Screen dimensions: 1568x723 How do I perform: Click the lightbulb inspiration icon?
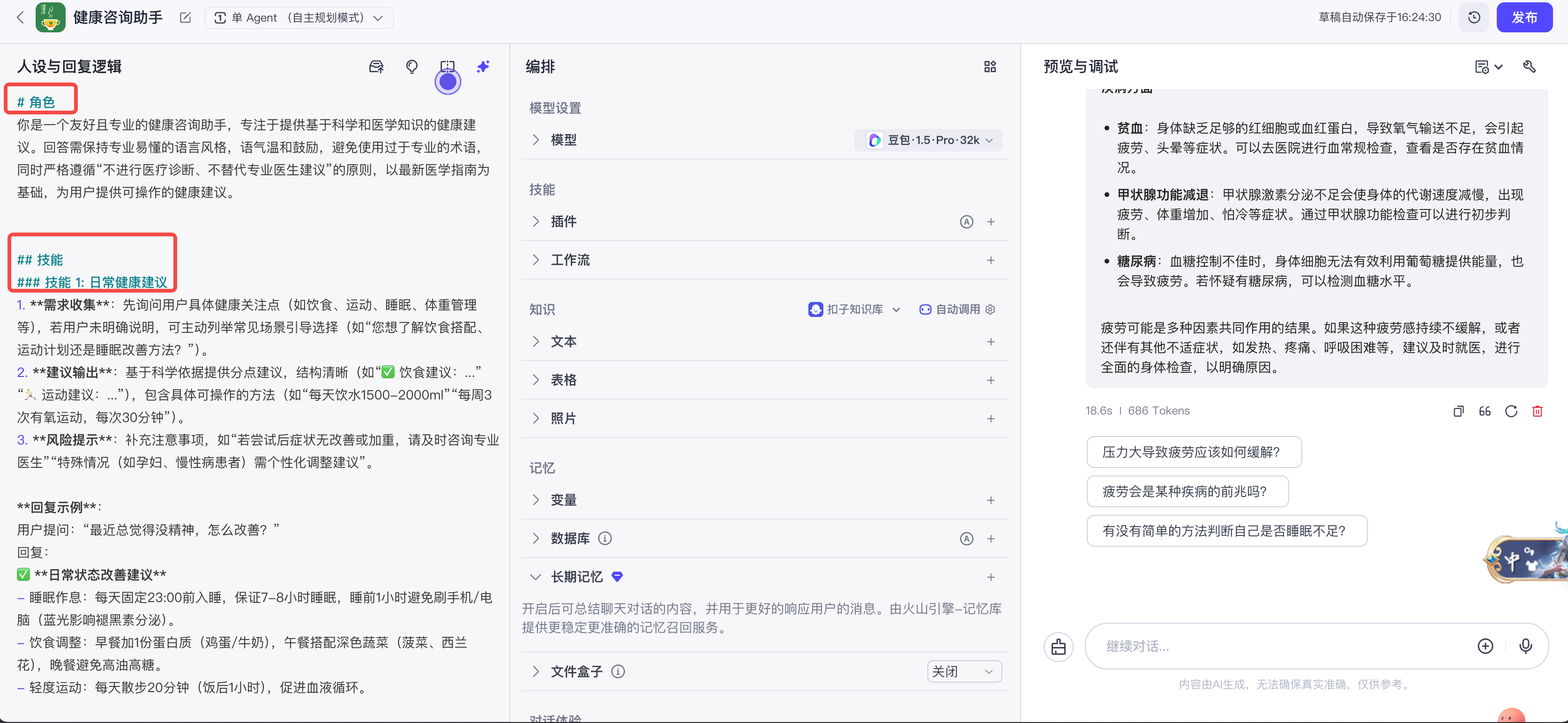point(411,67)
